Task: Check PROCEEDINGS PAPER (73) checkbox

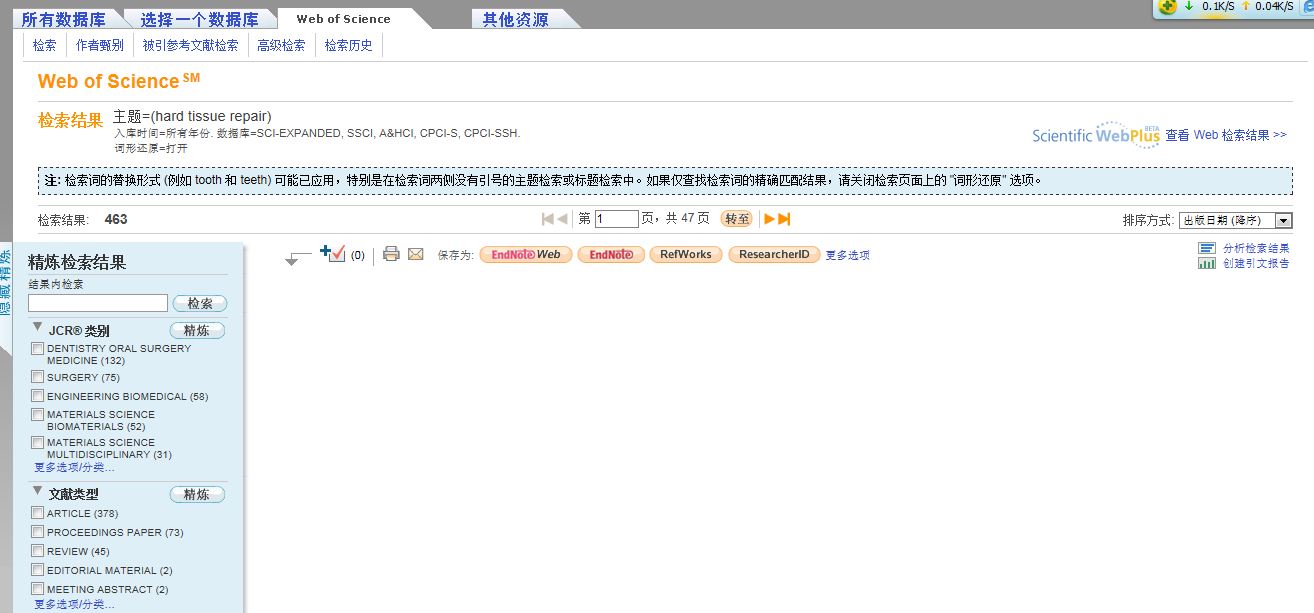Action: [x=37, y=532]
